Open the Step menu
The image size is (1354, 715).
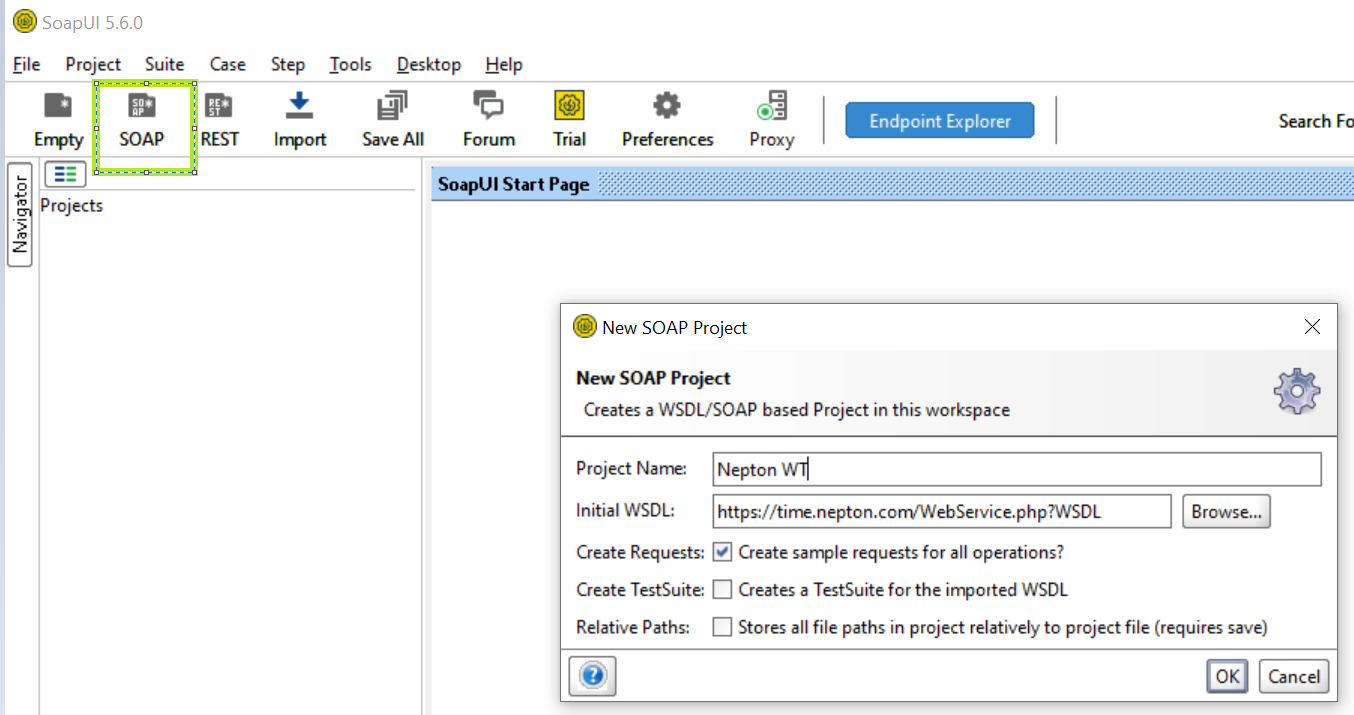[x=288, y=64]
